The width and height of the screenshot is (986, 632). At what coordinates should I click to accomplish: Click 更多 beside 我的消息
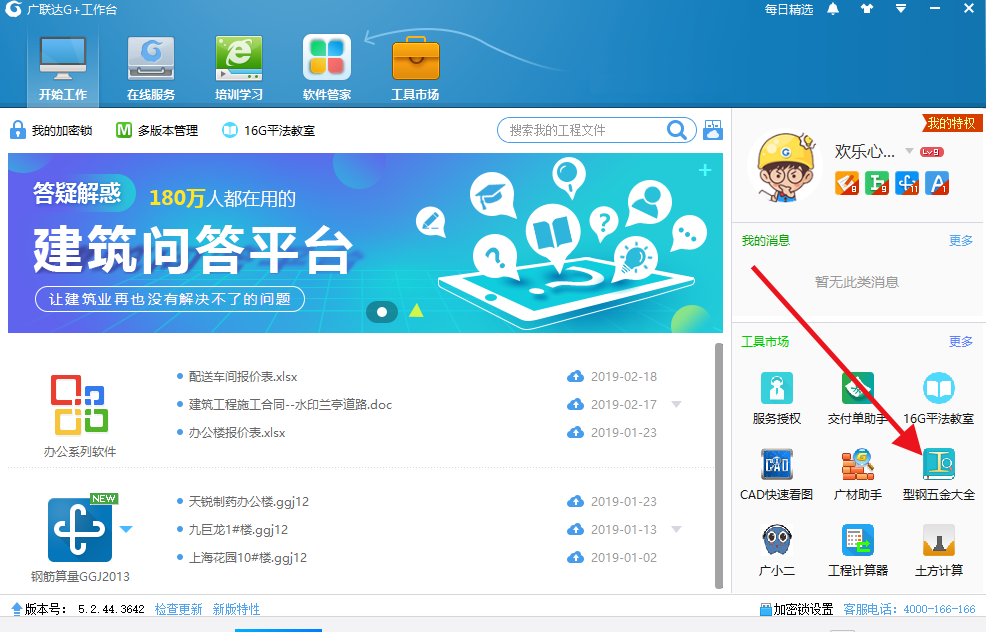(961, 241)
